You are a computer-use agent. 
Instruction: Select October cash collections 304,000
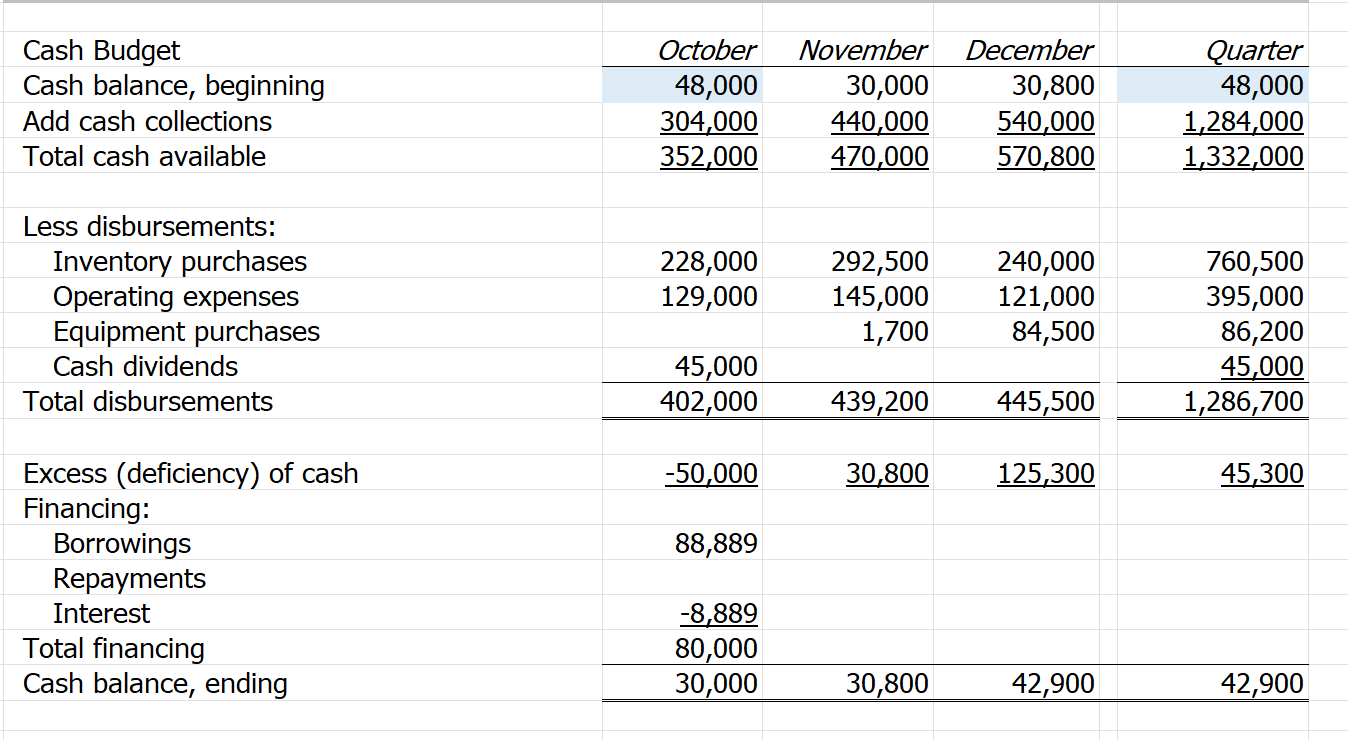tap(708, 121)
